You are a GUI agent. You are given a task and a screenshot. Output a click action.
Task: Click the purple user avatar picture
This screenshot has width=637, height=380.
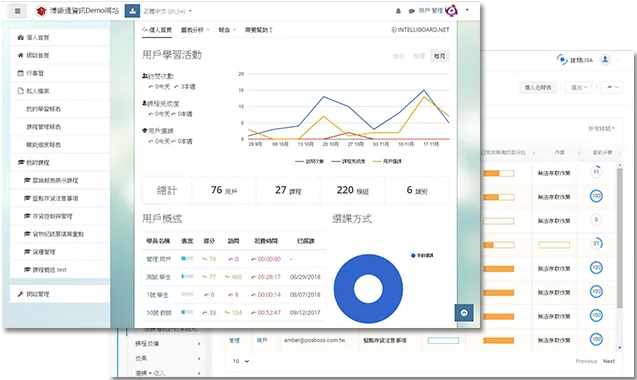click(452, 11)
